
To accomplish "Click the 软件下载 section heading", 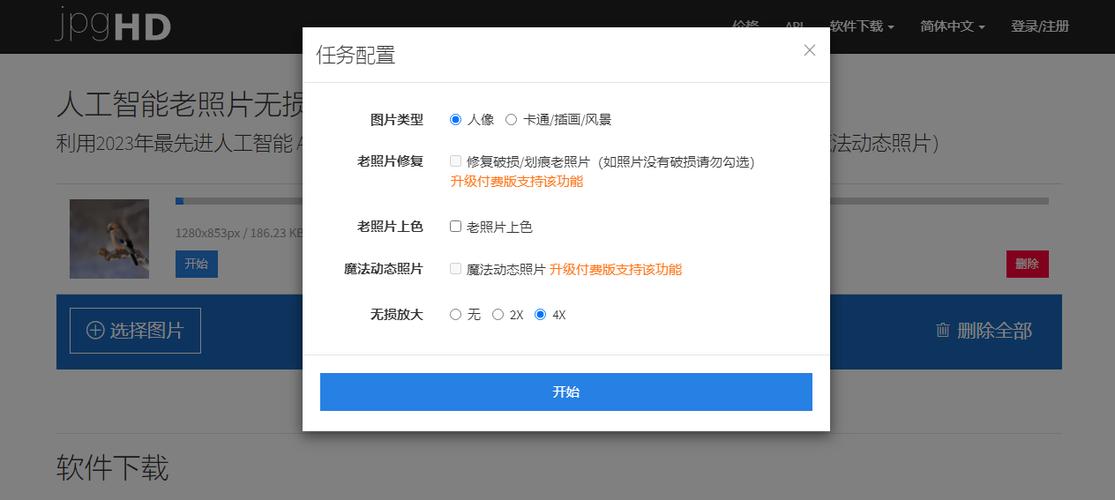I will pos(112,469).
